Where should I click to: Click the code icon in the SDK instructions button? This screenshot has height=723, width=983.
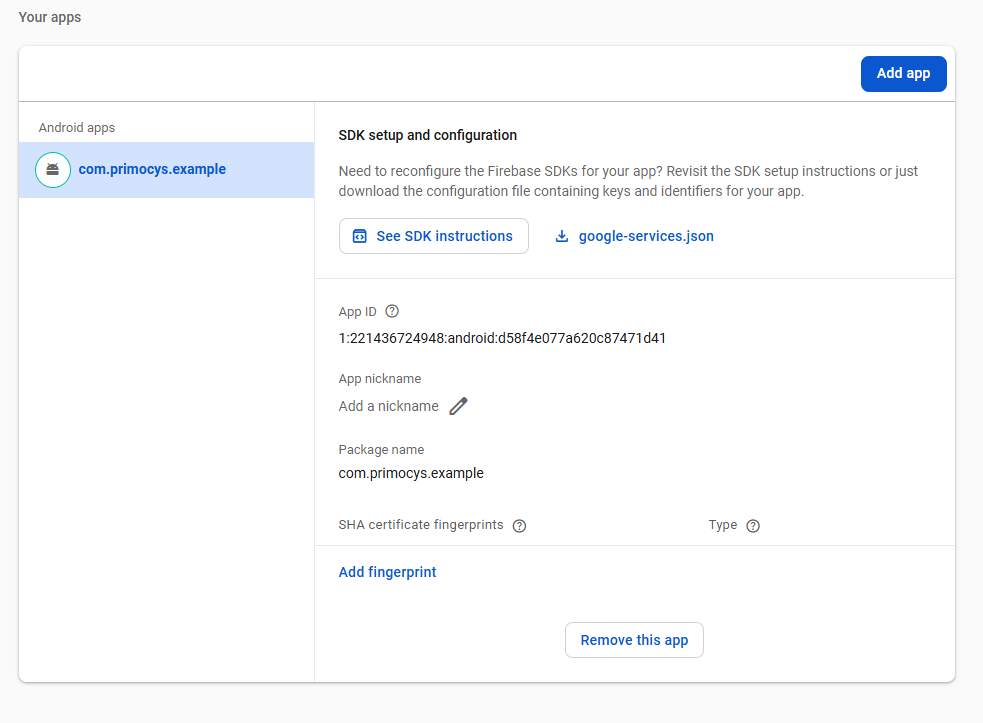point(360,236)
